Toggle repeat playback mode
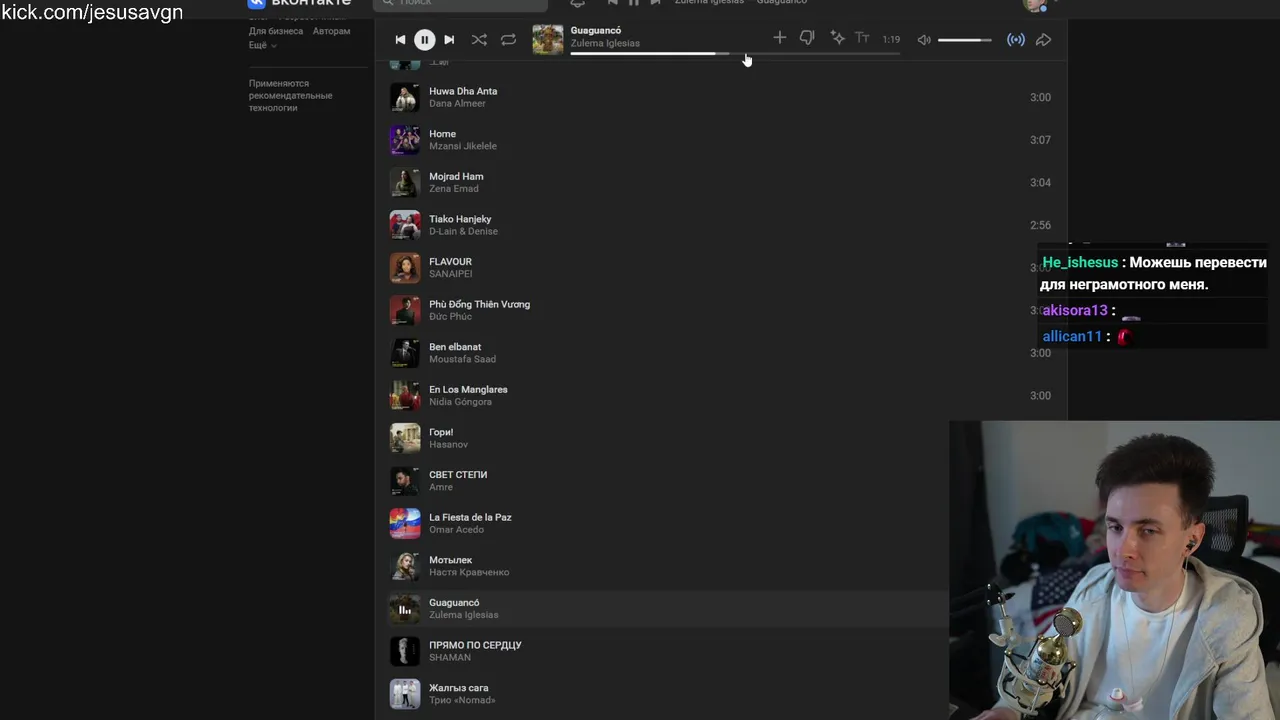 pos(508,40)
